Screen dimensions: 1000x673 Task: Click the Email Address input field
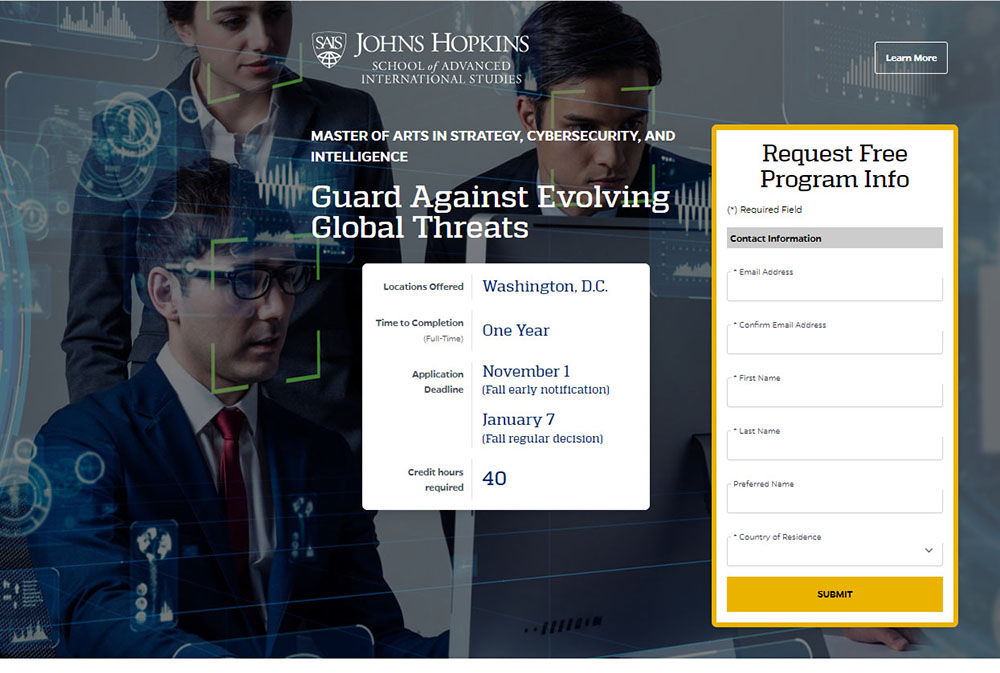(x=834, y=288)
